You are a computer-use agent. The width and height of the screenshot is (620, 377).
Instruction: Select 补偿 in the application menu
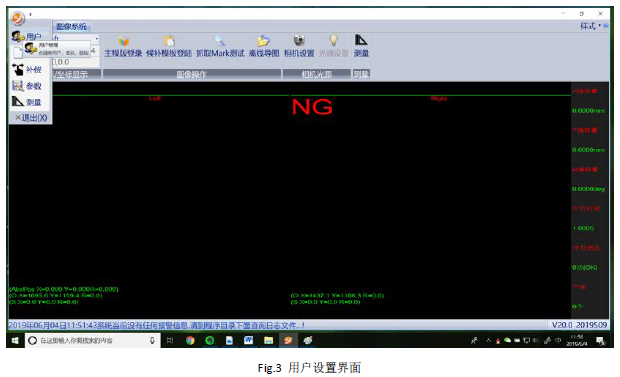(x=26, y=70)
